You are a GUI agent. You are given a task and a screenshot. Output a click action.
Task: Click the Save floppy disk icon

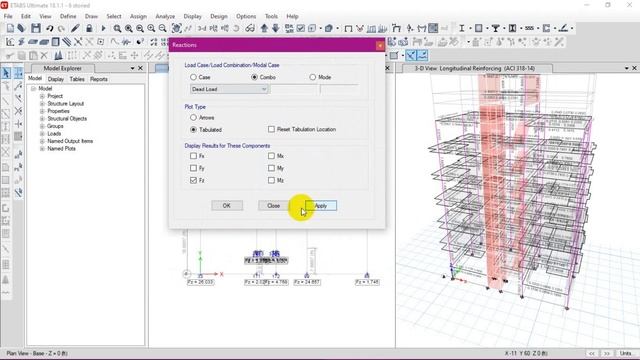(36, 28)
